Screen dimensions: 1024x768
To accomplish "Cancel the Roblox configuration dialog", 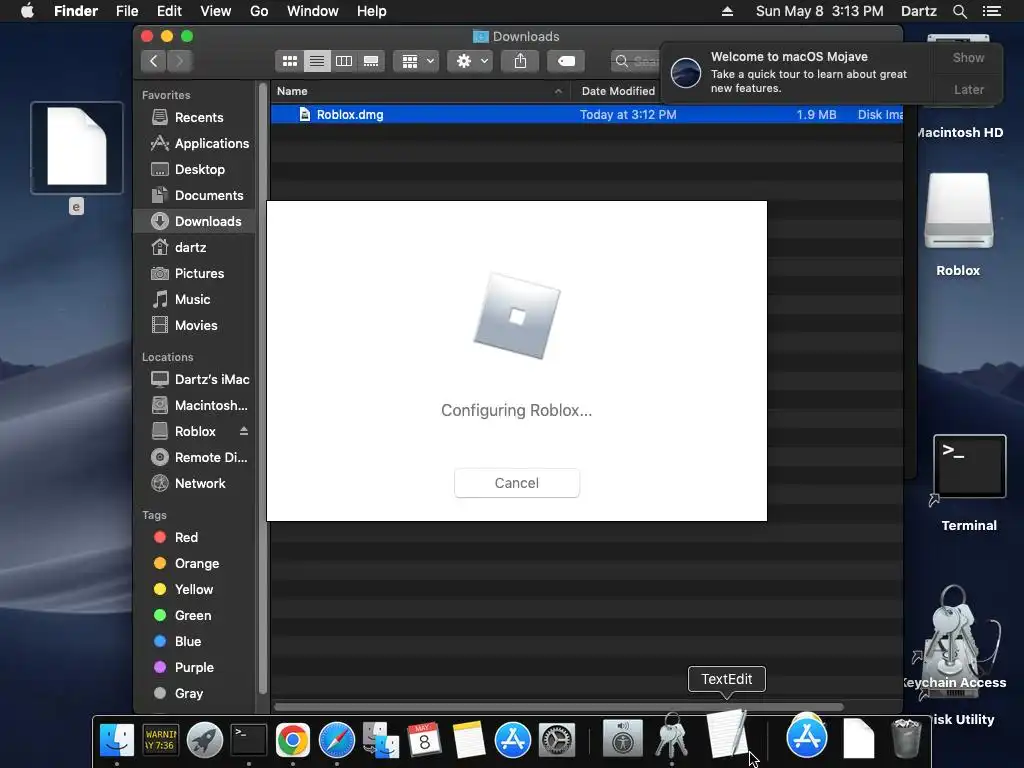I will [x=517, y=483].
